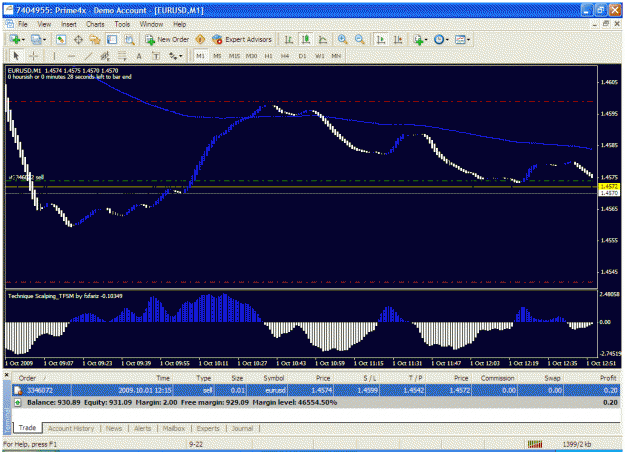
Task: Zoom out of the chart
Action: click(x=360, y=39)
